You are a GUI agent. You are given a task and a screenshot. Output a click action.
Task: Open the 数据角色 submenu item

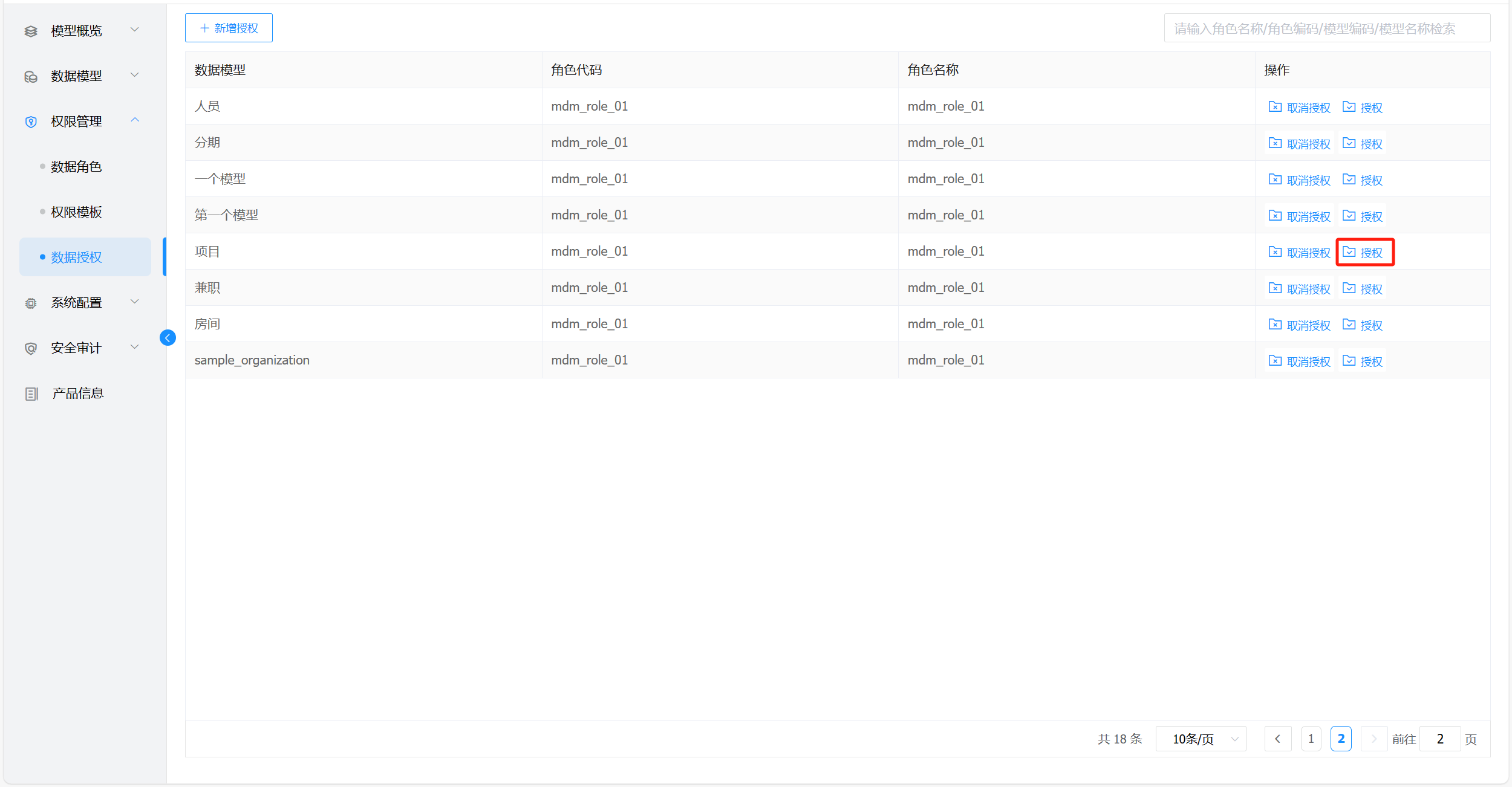pyautogui.click(x=76, y=167)
